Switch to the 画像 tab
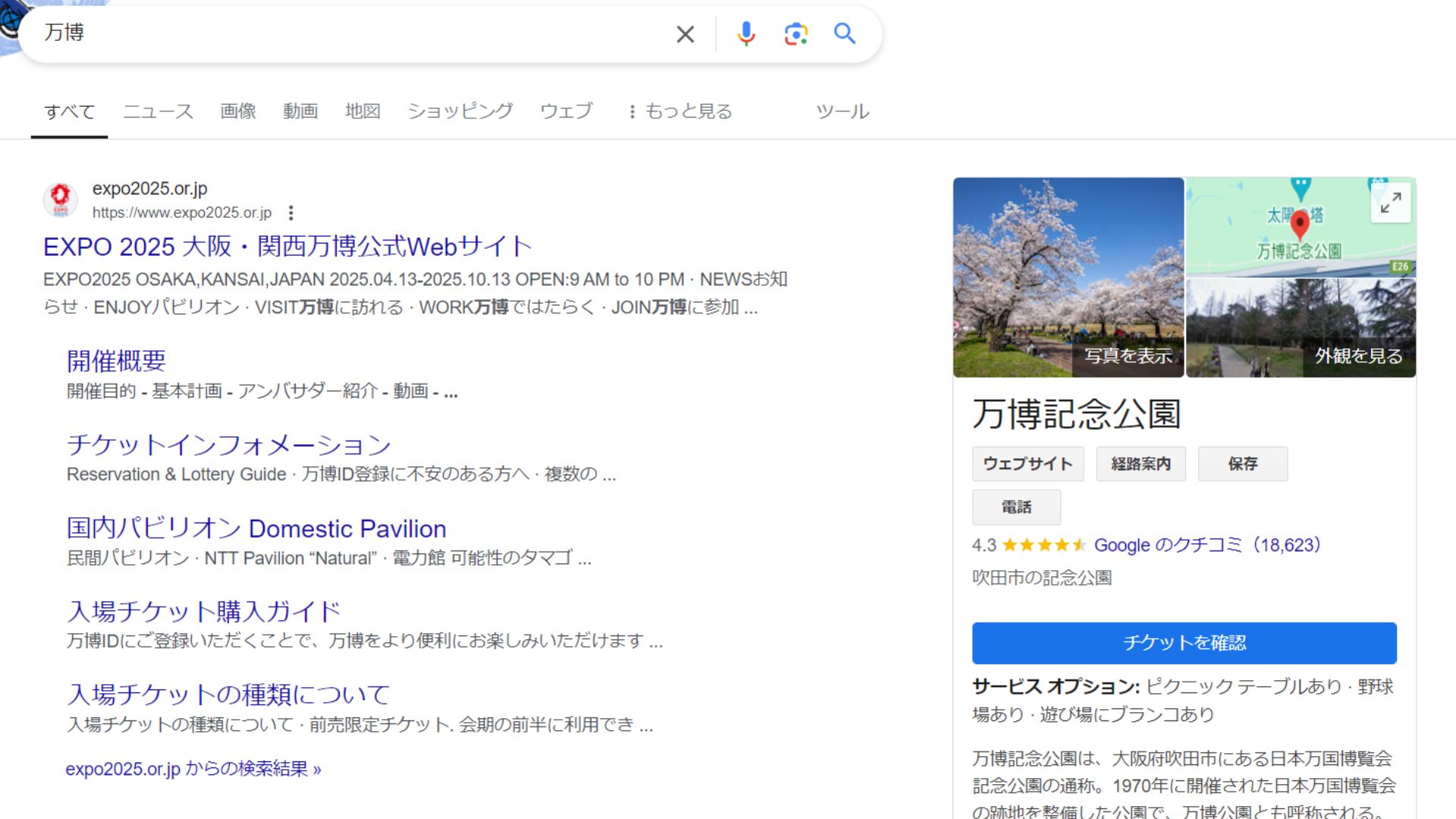The height and width of the screenshot is (819, 1456). click(238, 111)
